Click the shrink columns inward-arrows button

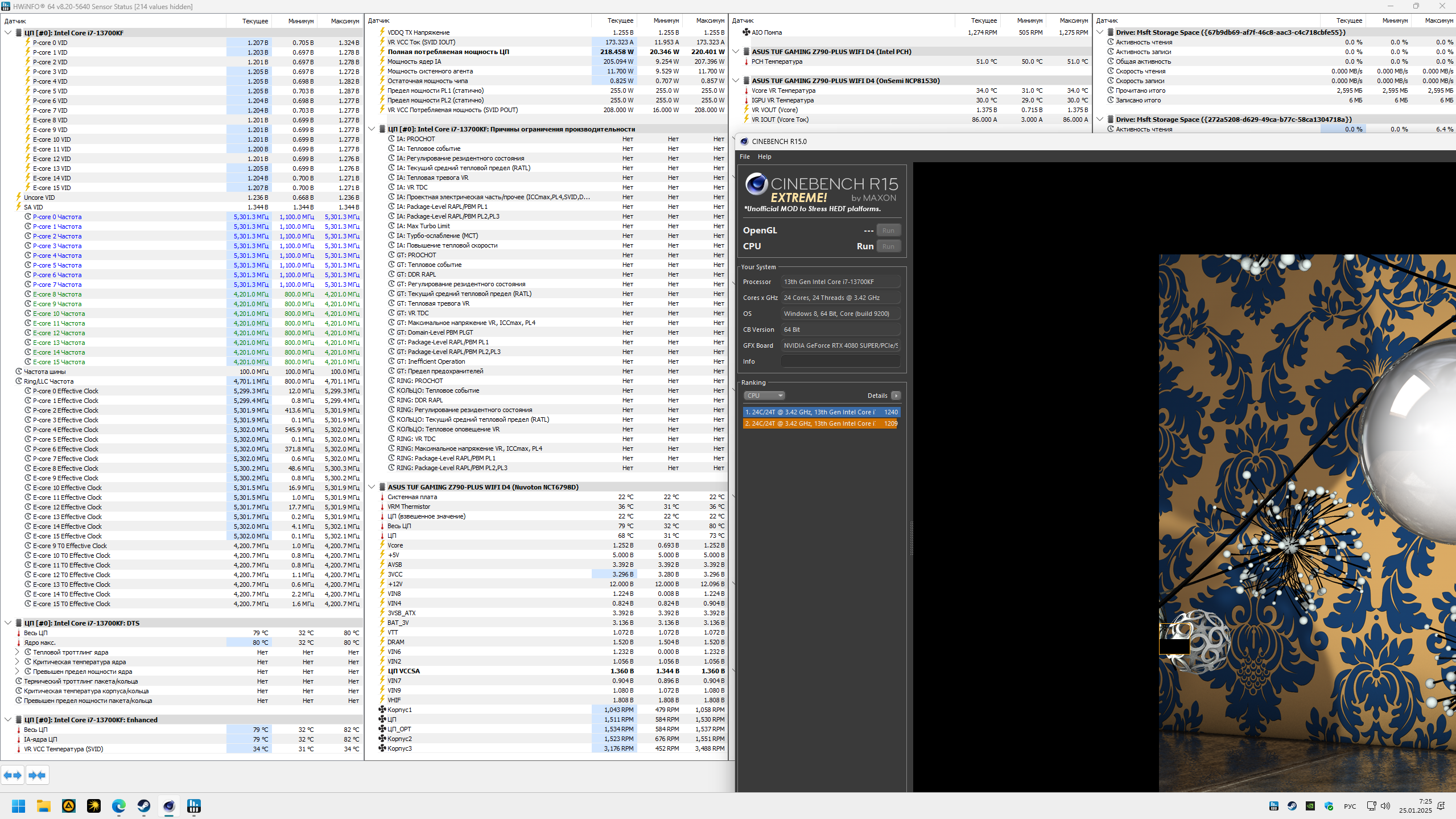click(37, 775)
